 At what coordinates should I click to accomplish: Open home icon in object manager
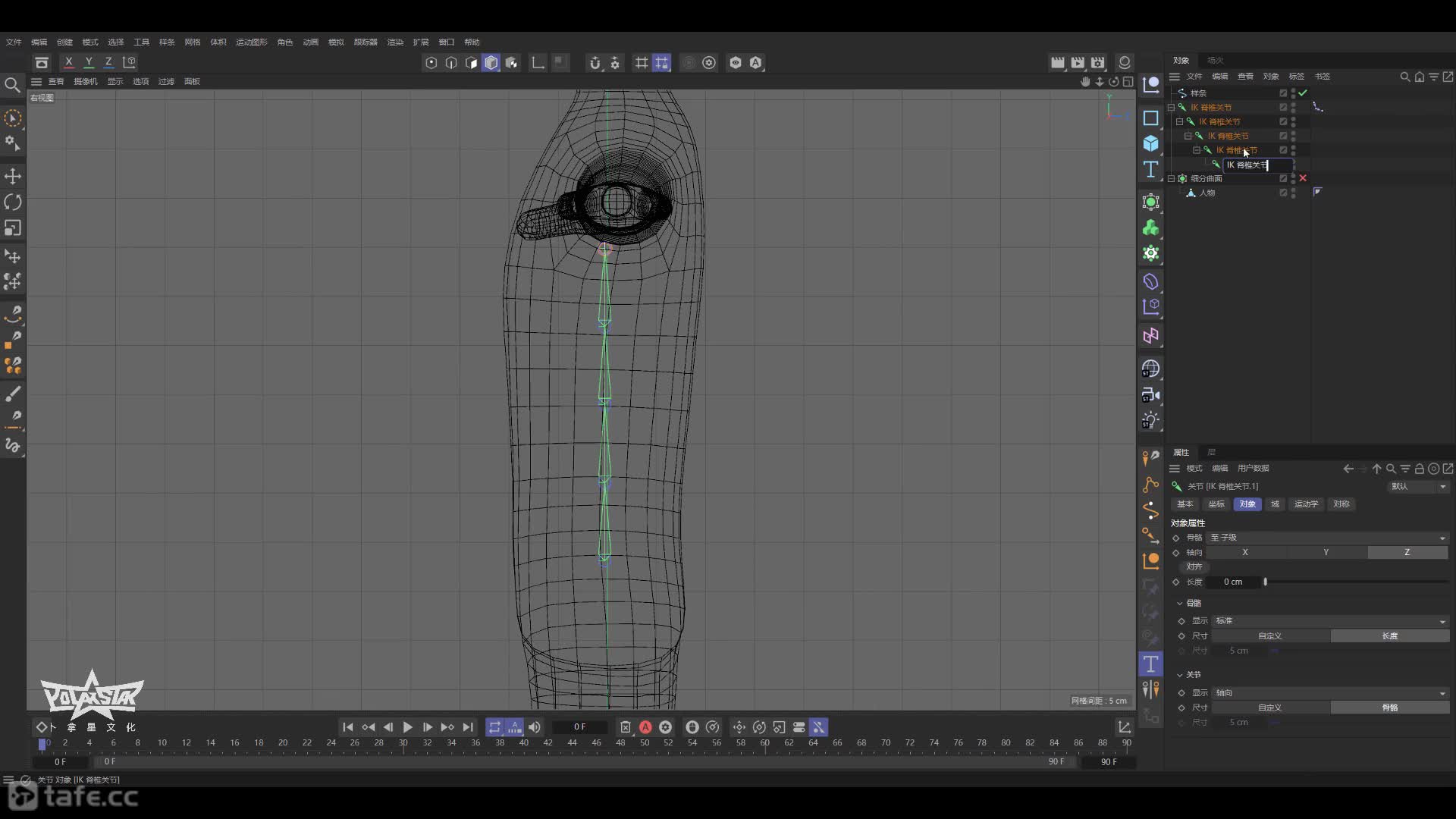coord(1420,77)
